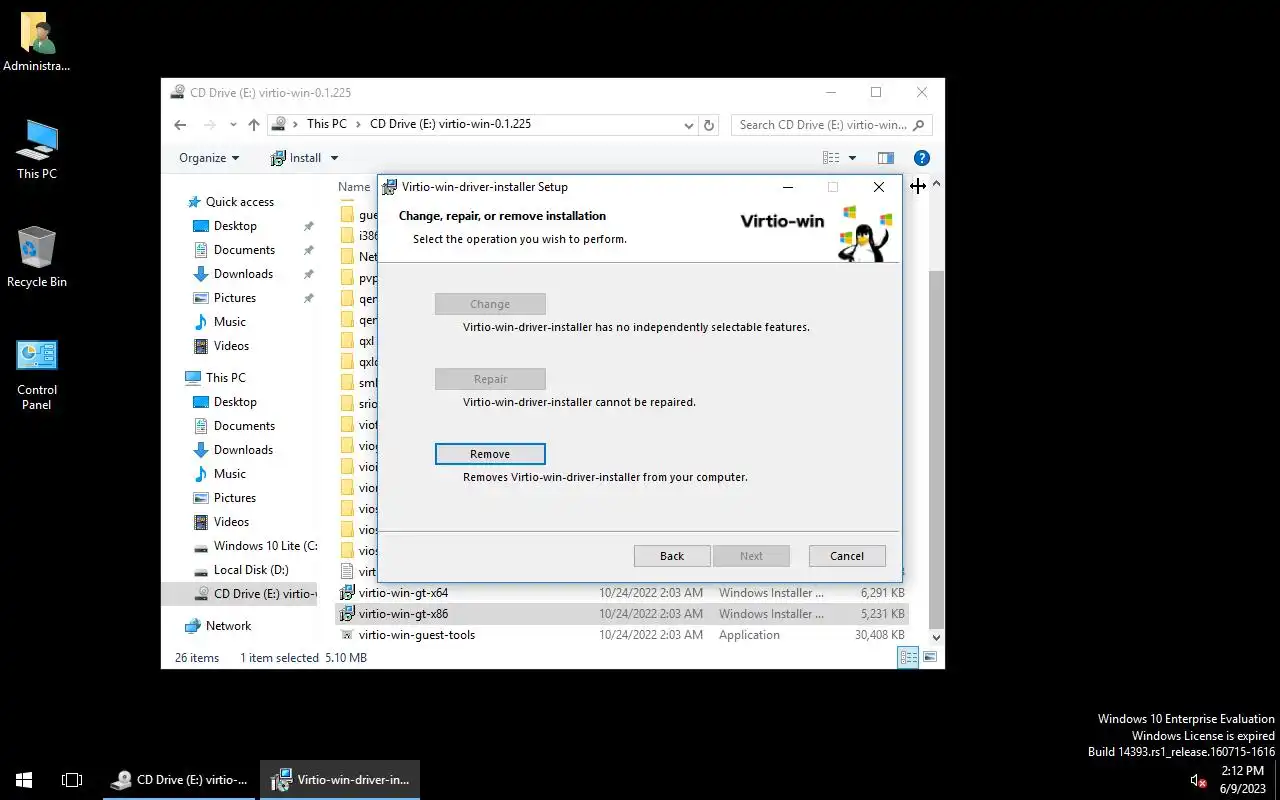This screenshot has height=800, width=1280.
Task: Open Task View on taskbar
Action: [x=72, y=780]
